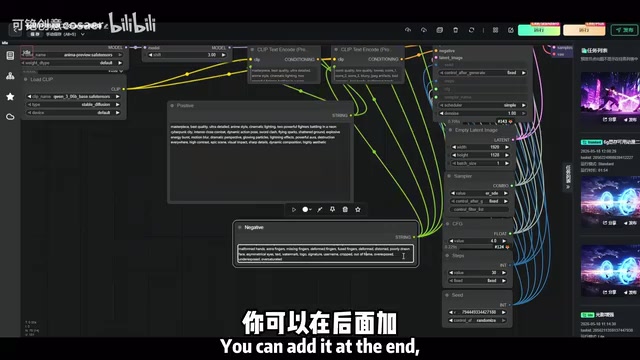Open the scheduler simple selector
The height and width of the screenshot is (360, 640).
click(x=482, y=105)
